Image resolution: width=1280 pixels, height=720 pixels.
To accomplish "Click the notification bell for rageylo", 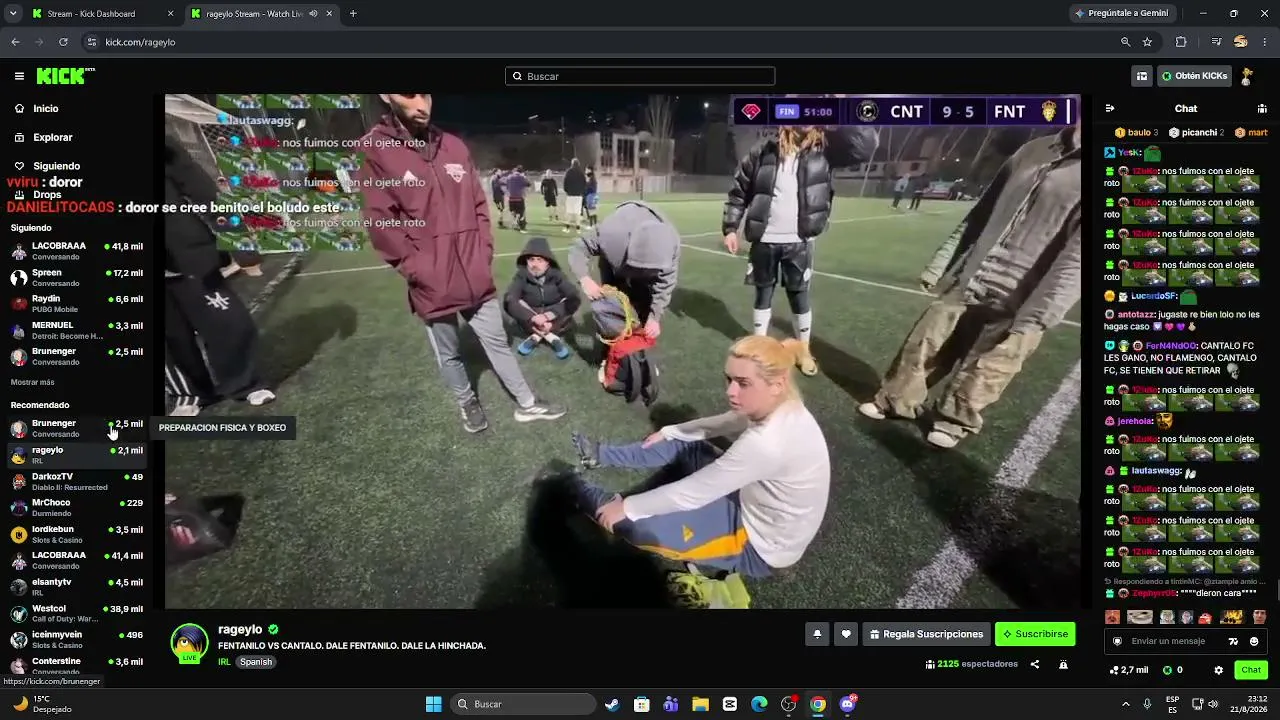I will [817, 634].
